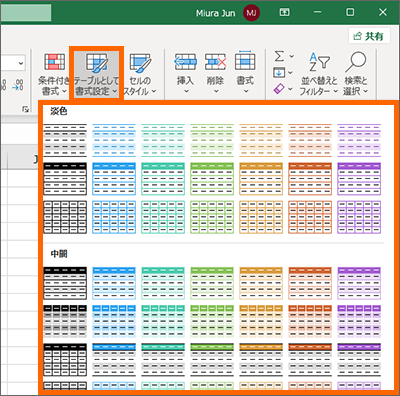
Task: Click the 淡色 section heading
Action: coord(59,111)
